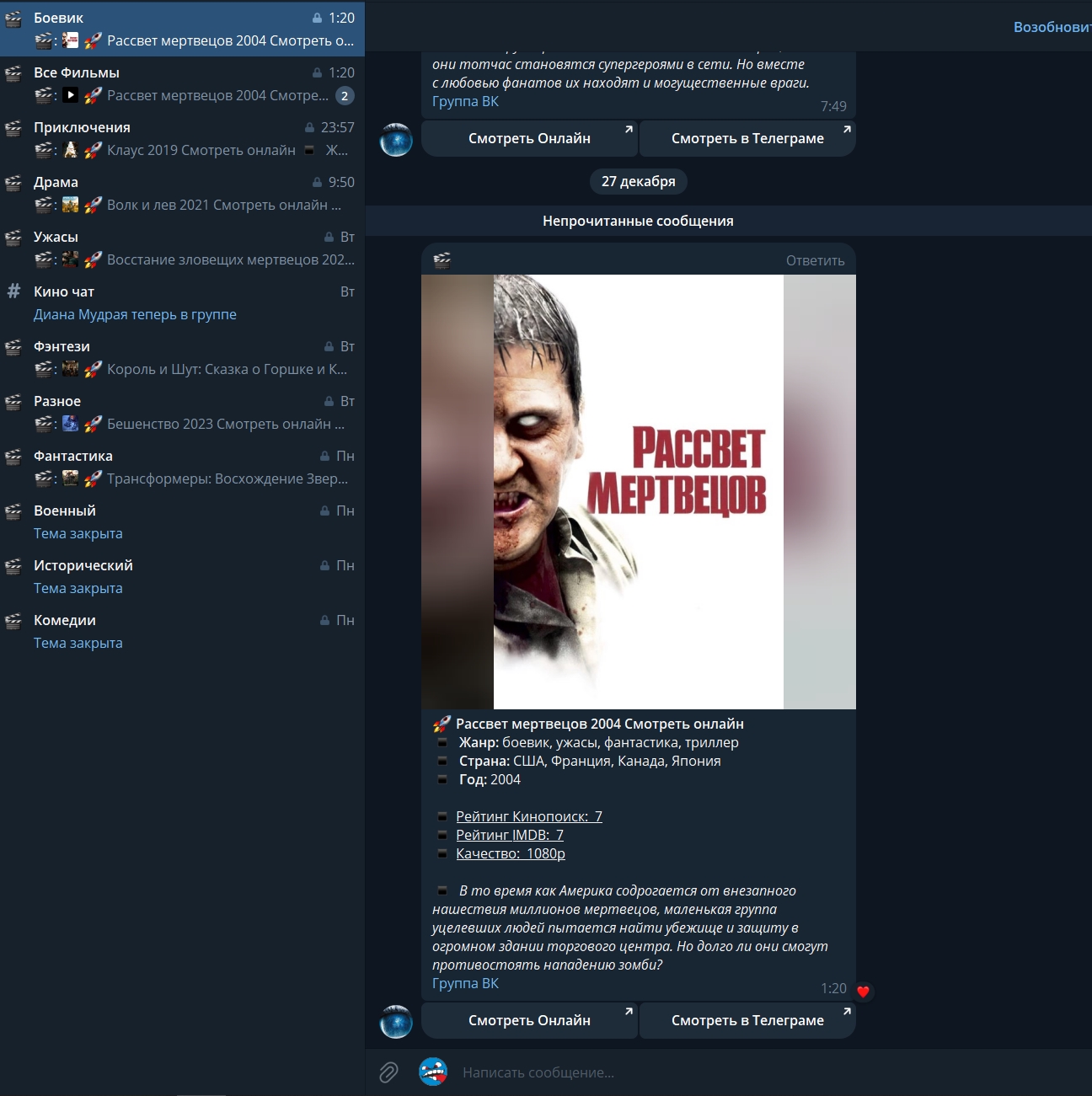Open the Восстание зловещих мертвецов preview under Ужасы
This screenshot has width=1092, height=1096.
[x=231, y=259]
